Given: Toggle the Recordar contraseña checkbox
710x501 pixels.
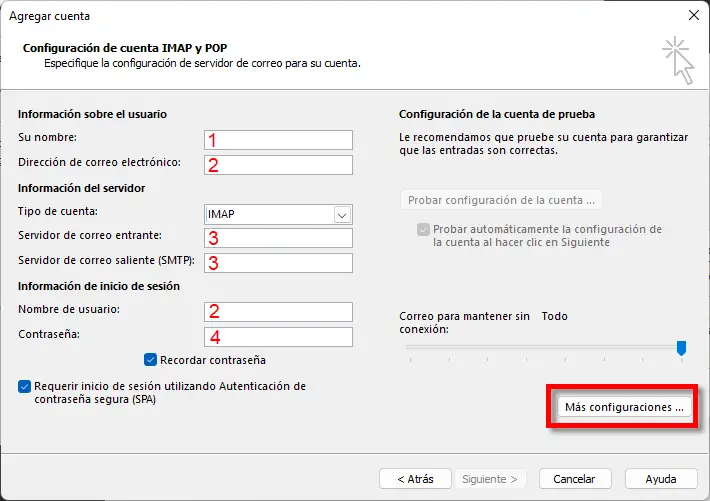Looking at the screenshot, I should coord(150,360).
